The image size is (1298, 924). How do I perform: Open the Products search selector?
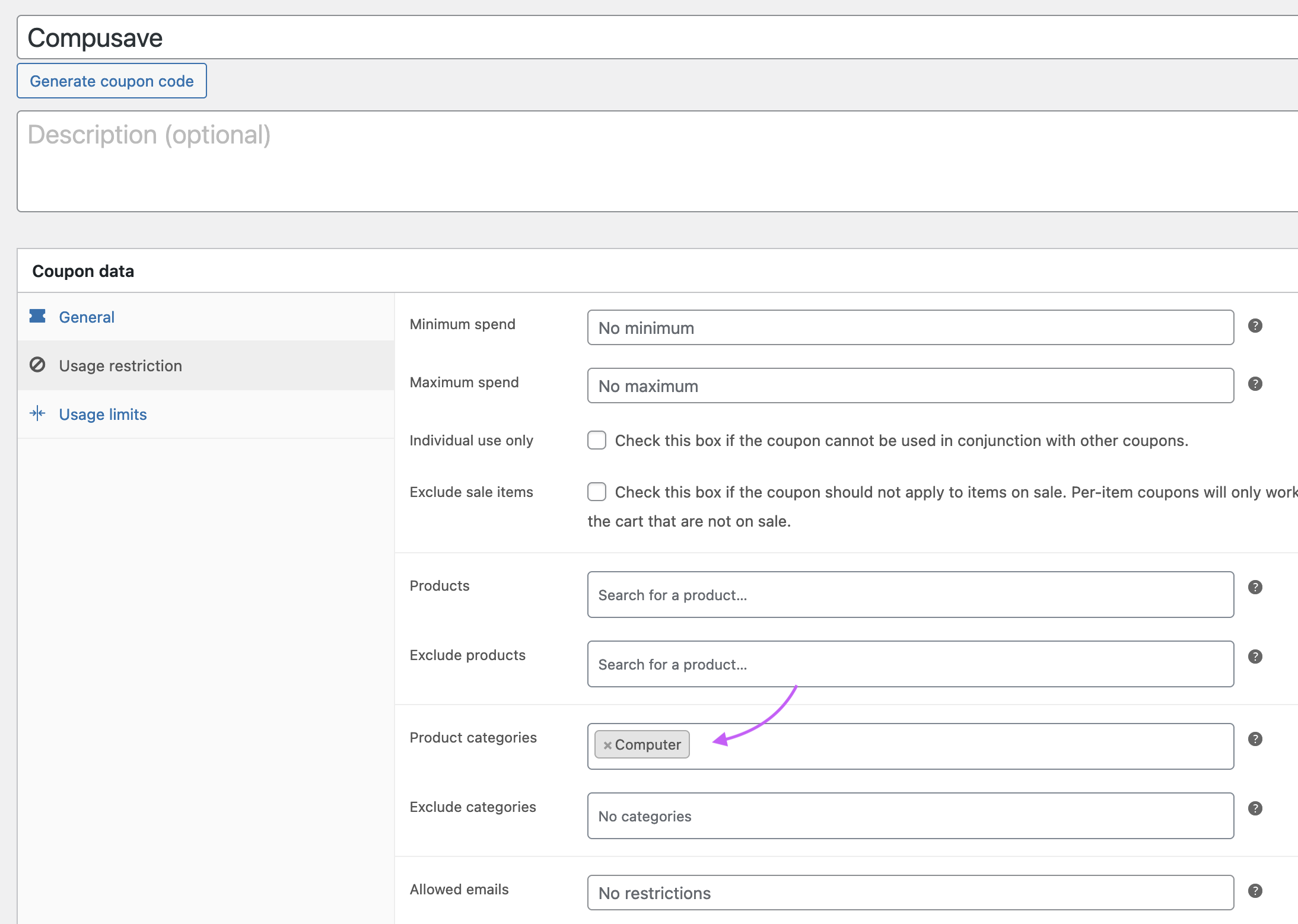point(908,594)
